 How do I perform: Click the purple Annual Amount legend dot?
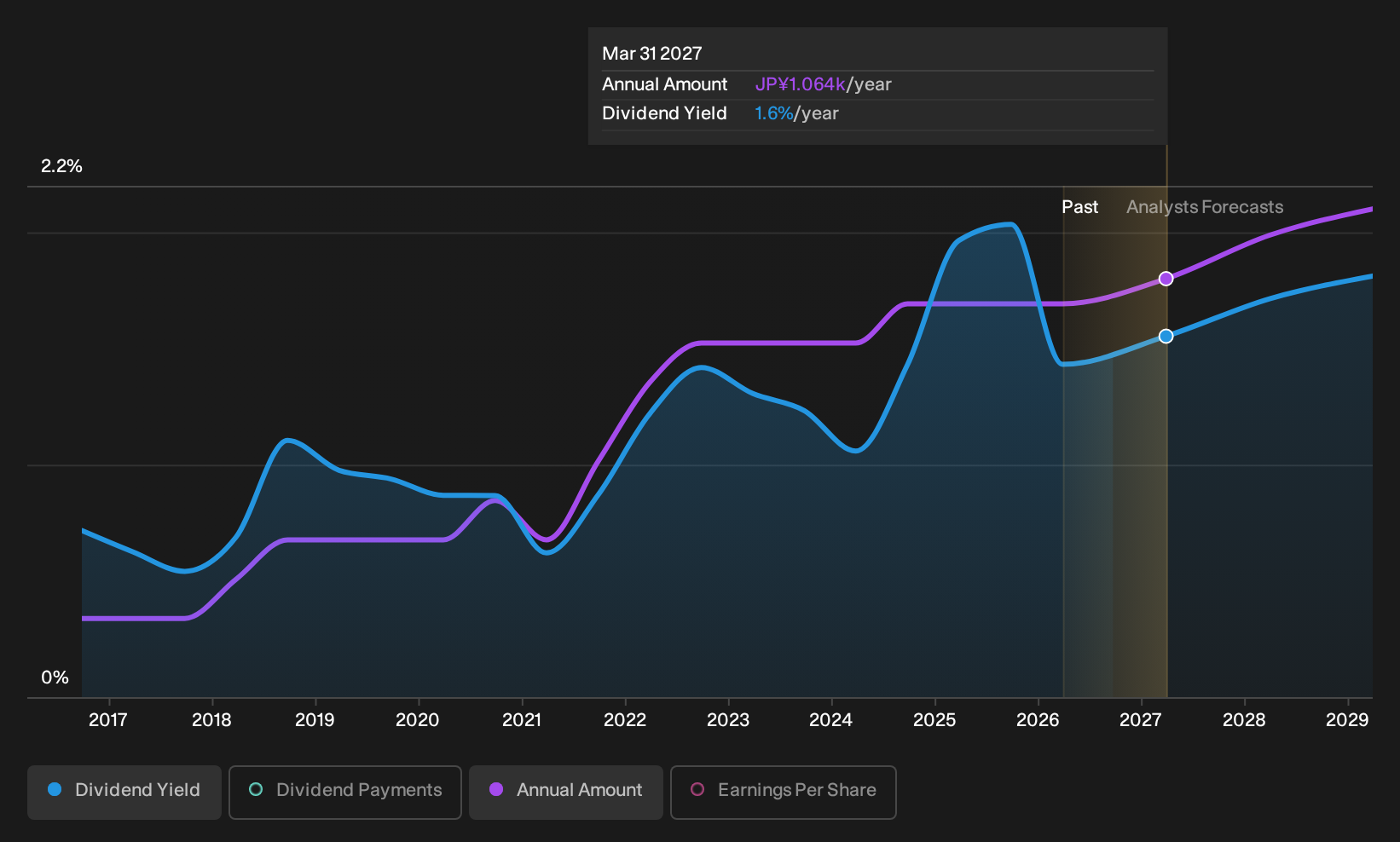(496, 789)
